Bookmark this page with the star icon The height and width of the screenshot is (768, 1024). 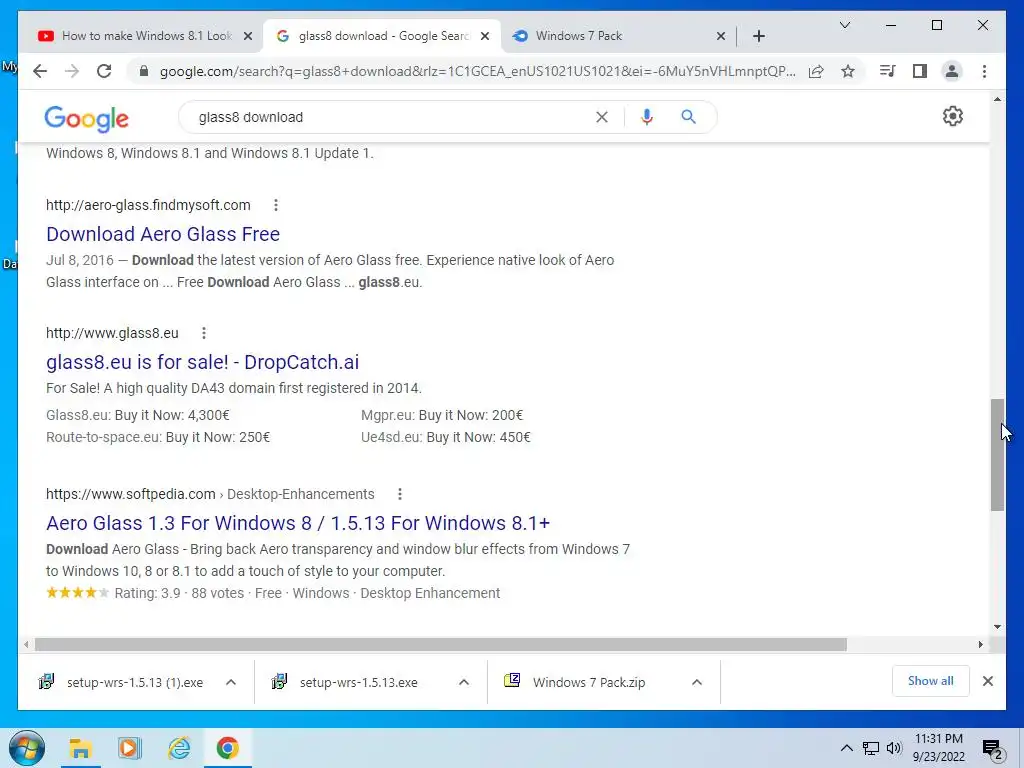848,71
